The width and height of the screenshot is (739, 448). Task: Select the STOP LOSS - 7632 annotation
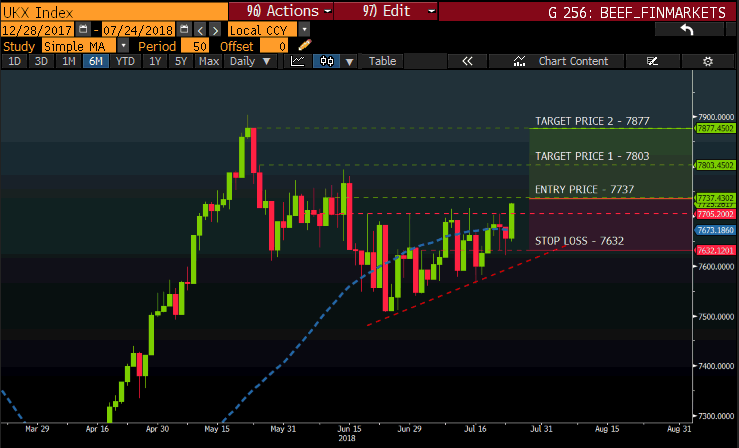(579, 241)
